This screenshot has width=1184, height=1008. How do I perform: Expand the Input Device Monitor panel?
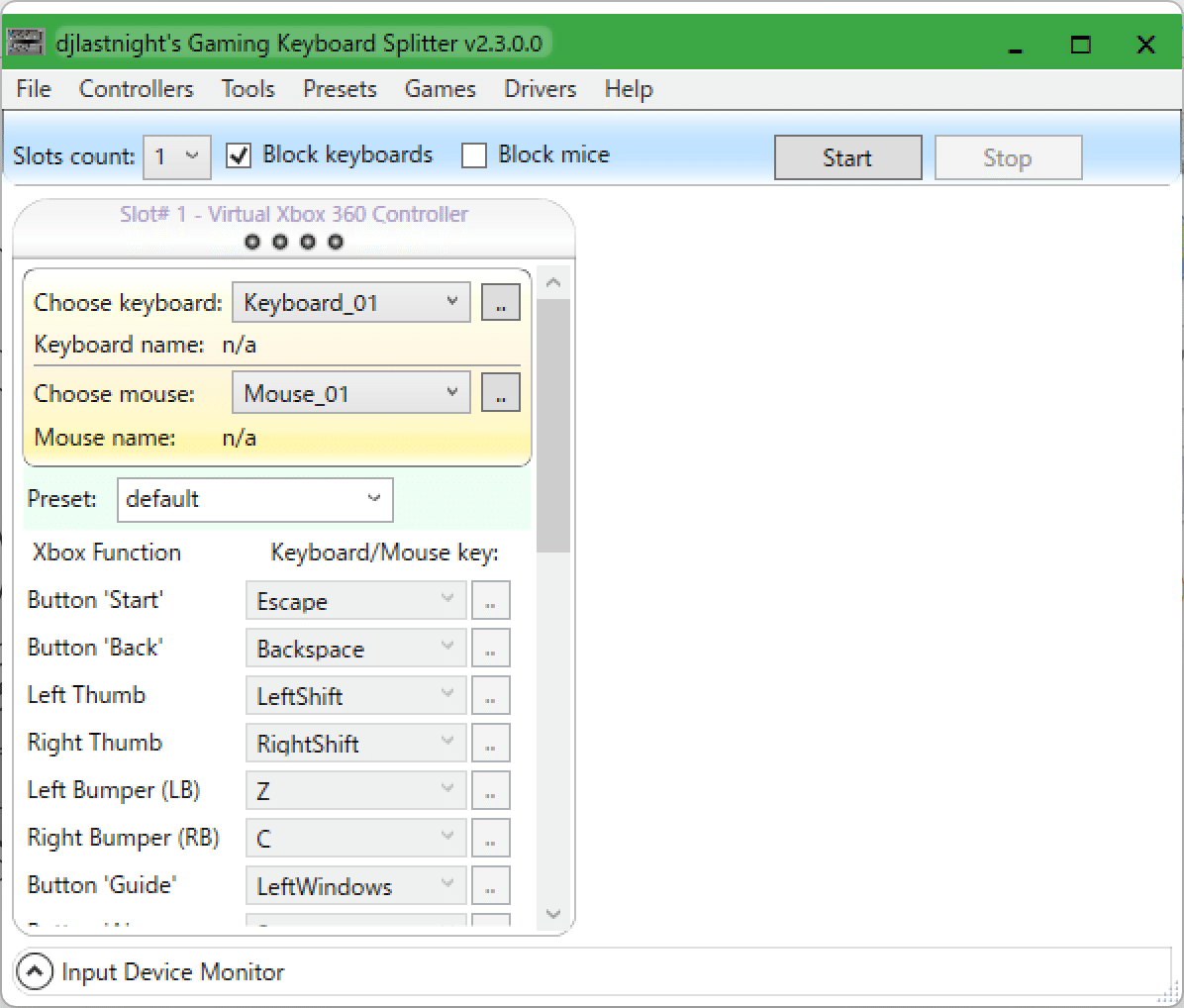(x=35, y=971)
